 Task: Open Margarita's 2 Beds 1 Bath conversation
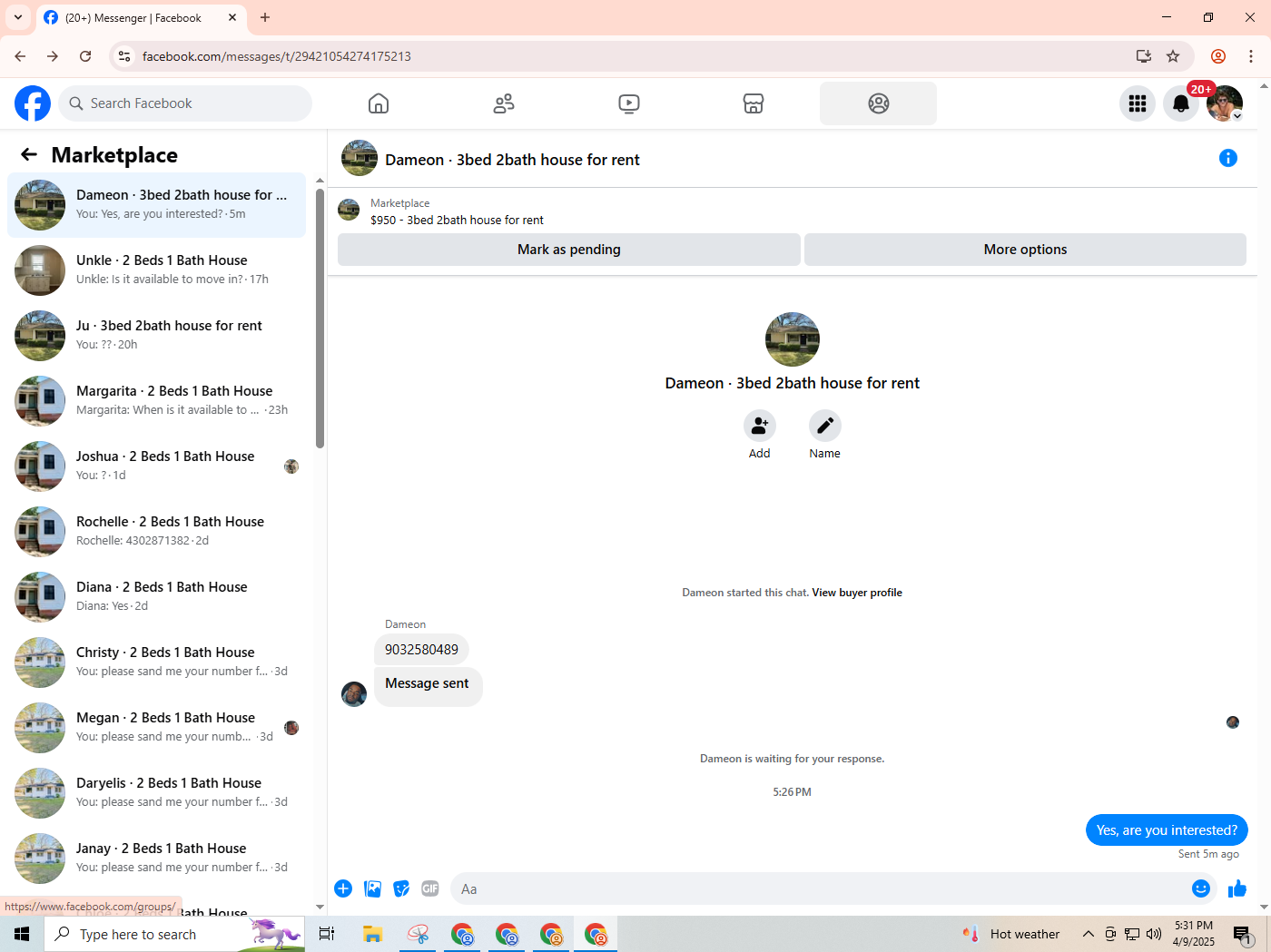coord(157,401)
